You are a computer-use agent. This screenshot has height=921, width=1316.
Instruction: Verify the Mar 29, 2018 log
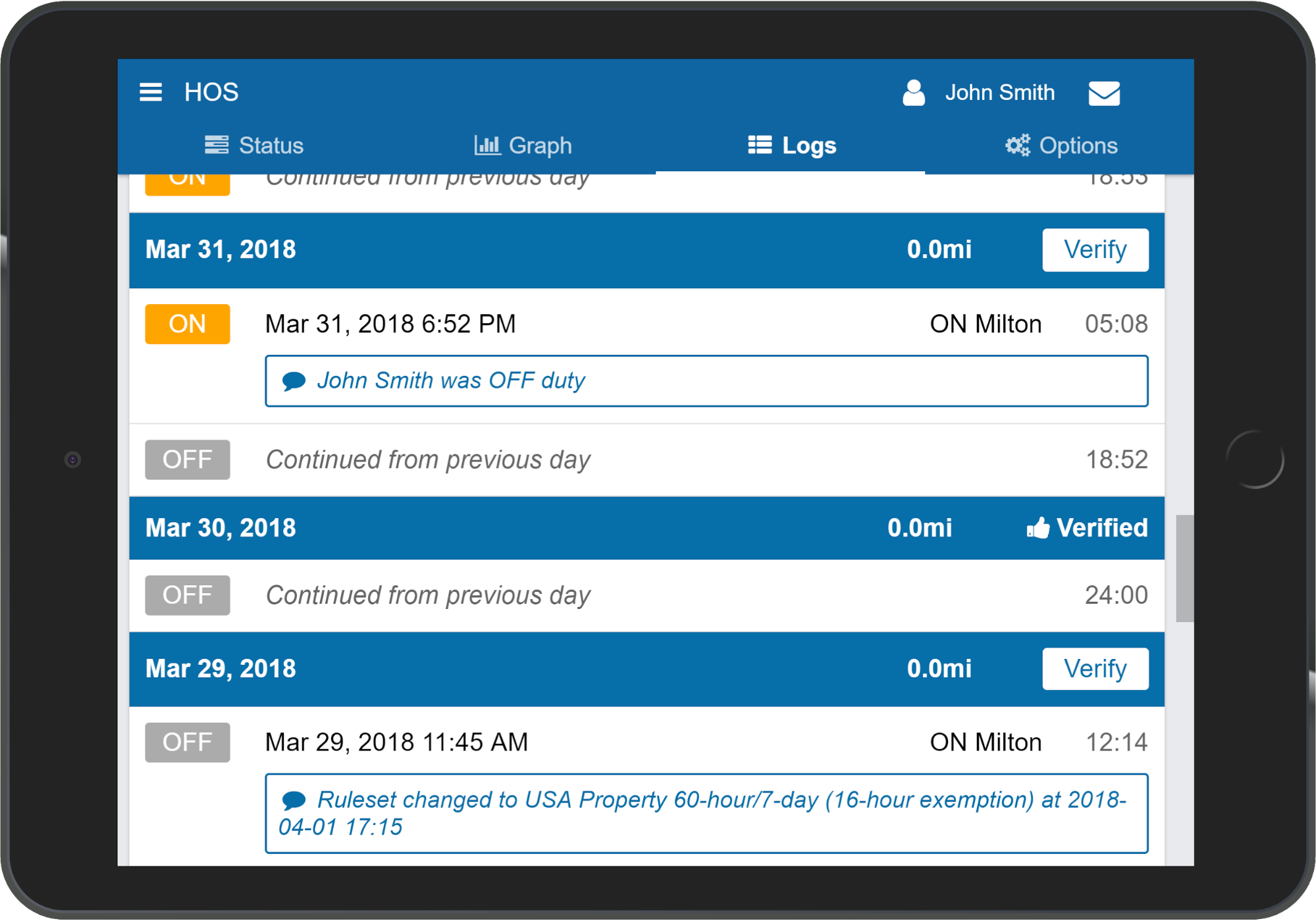coord(1095,669)
